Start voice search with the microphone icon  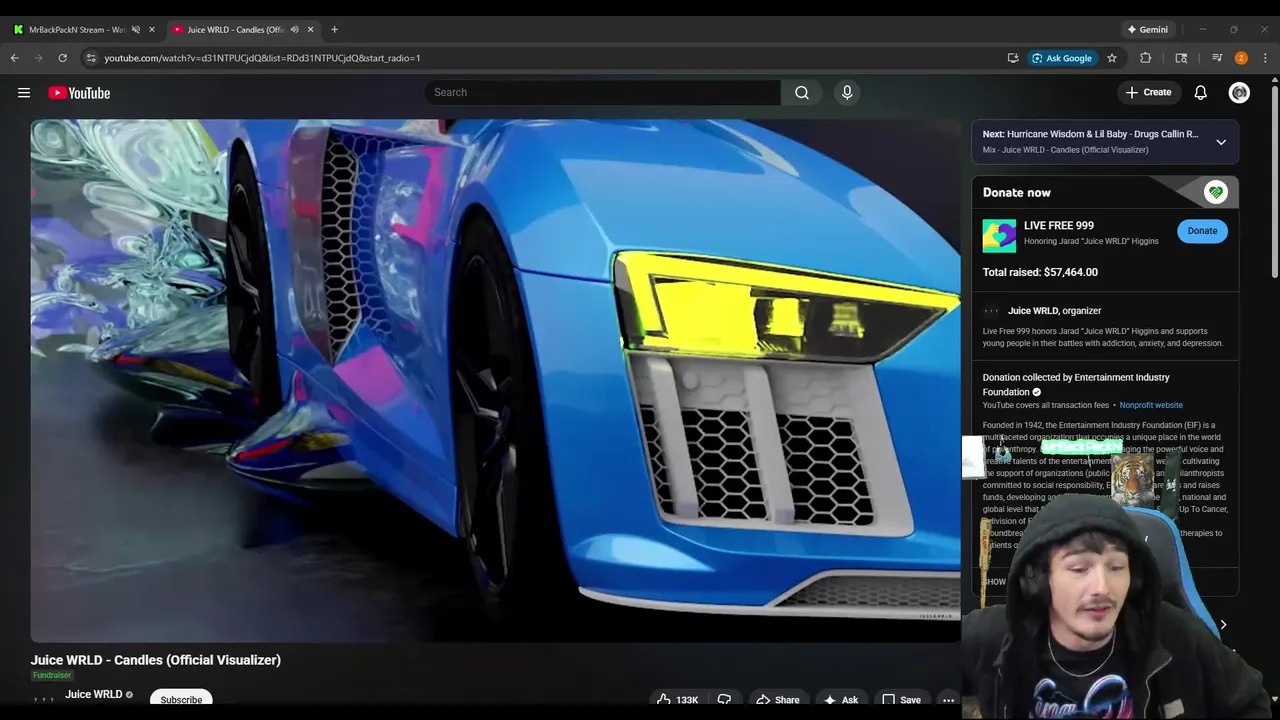tap(847, 93)
